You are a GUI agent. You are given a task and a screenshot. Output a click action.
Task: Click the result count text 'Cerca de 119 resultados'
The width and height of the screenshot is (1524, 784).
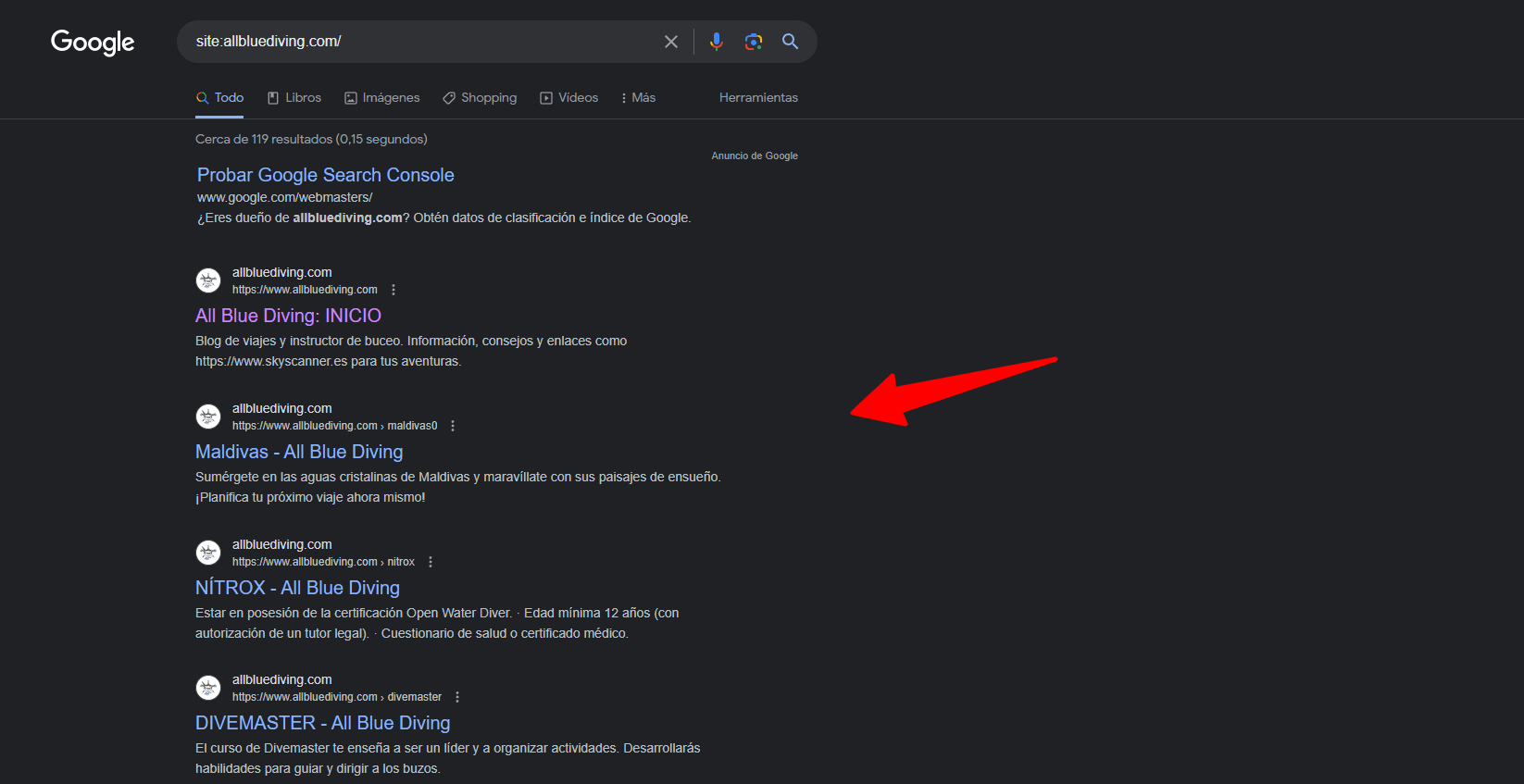point(264,139)
